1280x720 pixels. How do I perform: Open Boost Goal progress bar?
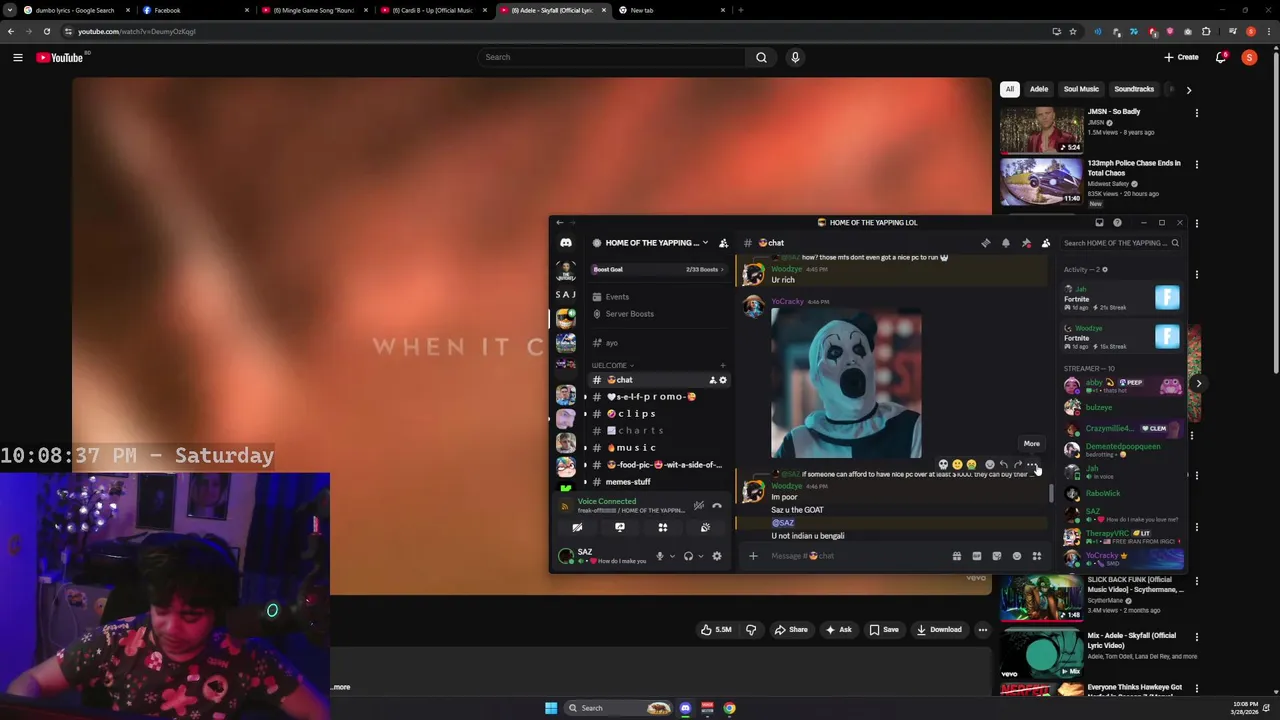[x=659, y=270]
